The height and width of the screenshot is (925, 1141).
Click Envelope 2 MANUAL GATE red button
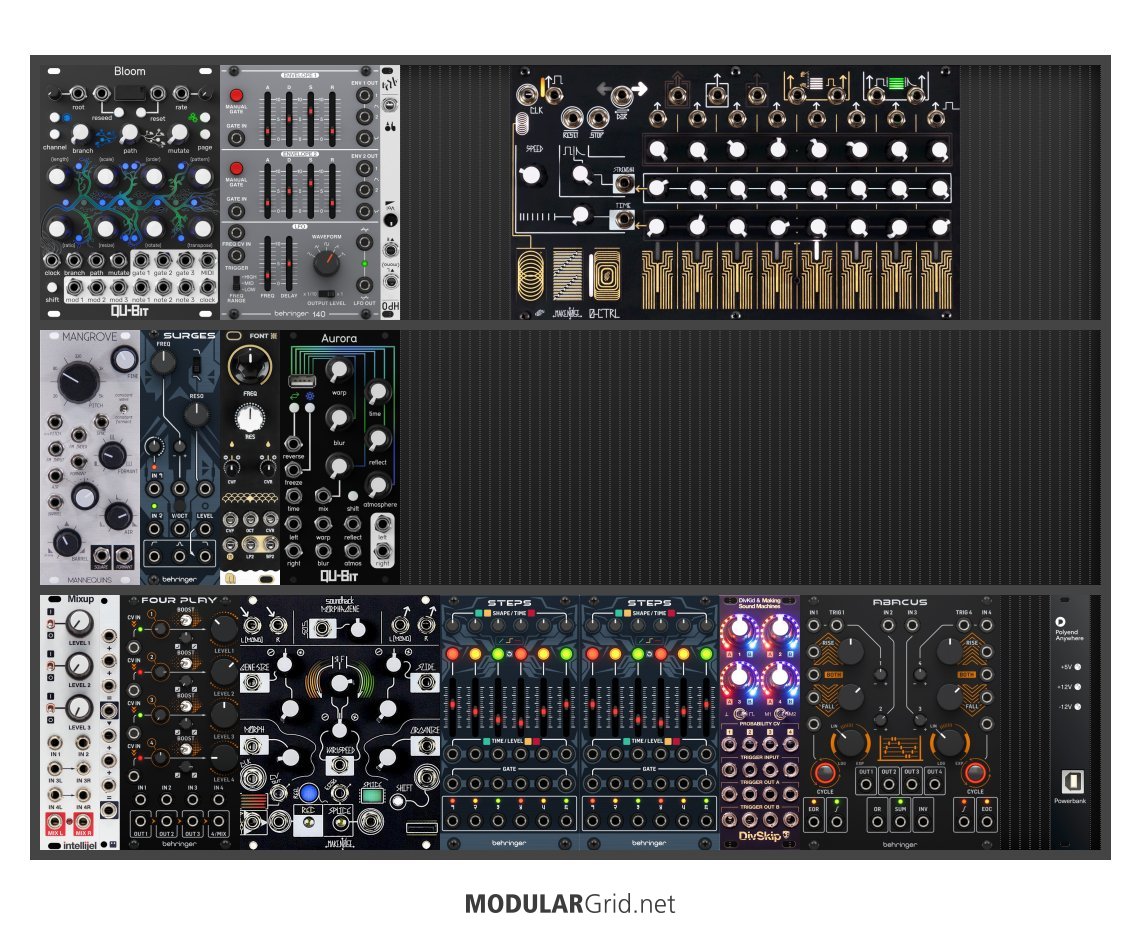[x=236, y=168]
